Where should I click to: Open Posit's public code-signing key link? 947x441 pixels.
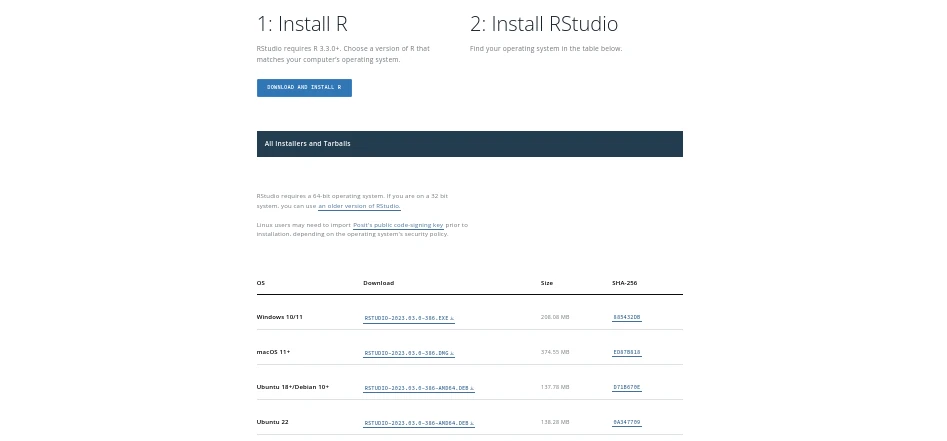(399, 225)
